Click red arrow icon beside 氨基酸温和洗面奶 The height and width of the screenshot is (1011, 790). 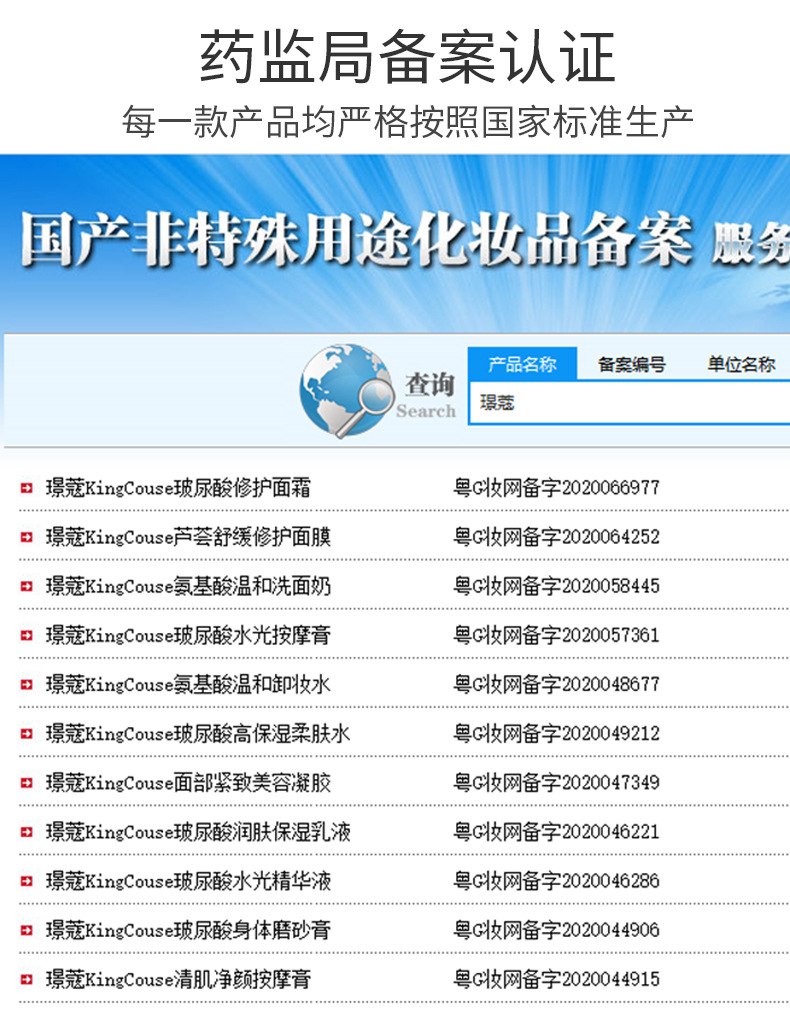26,587
